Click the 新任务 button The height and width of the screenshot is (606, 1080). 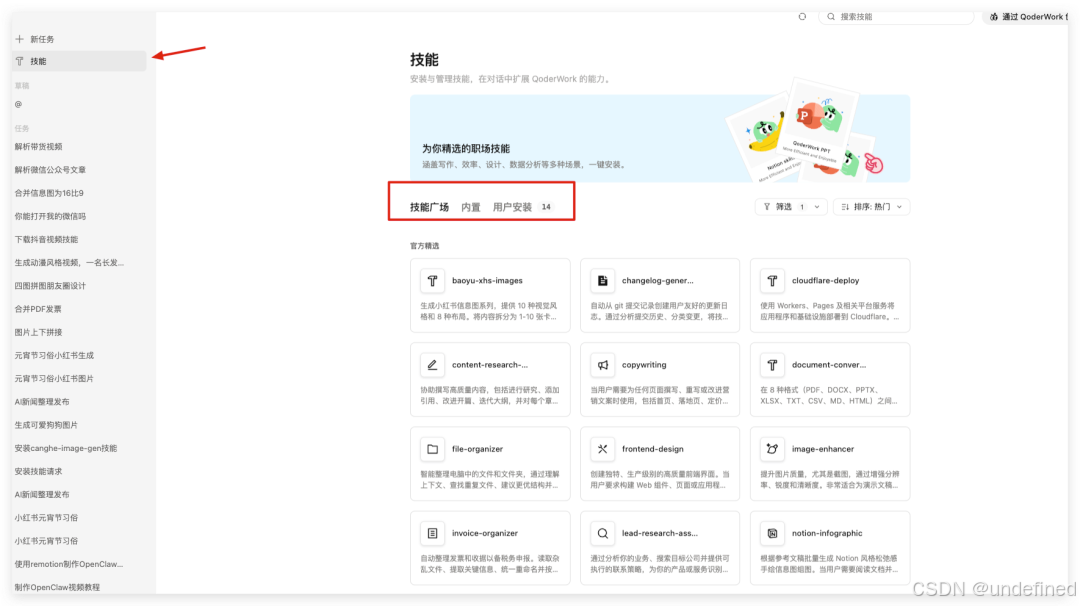(40, 38)
